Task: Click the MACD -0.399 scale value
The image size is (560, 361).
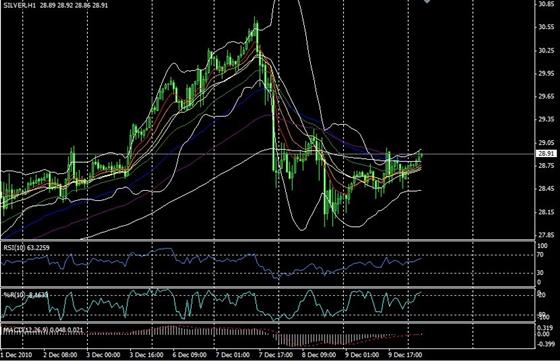Action: click(545, 344)
